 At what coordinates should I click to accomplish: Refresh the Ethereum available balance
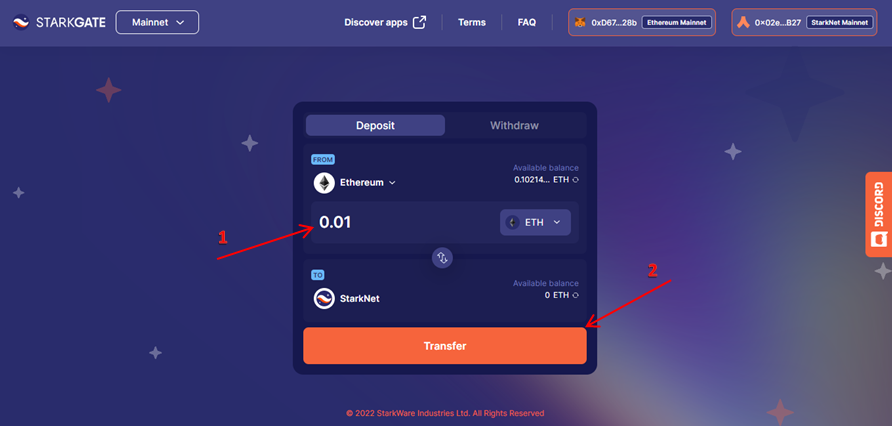(575, 180)
